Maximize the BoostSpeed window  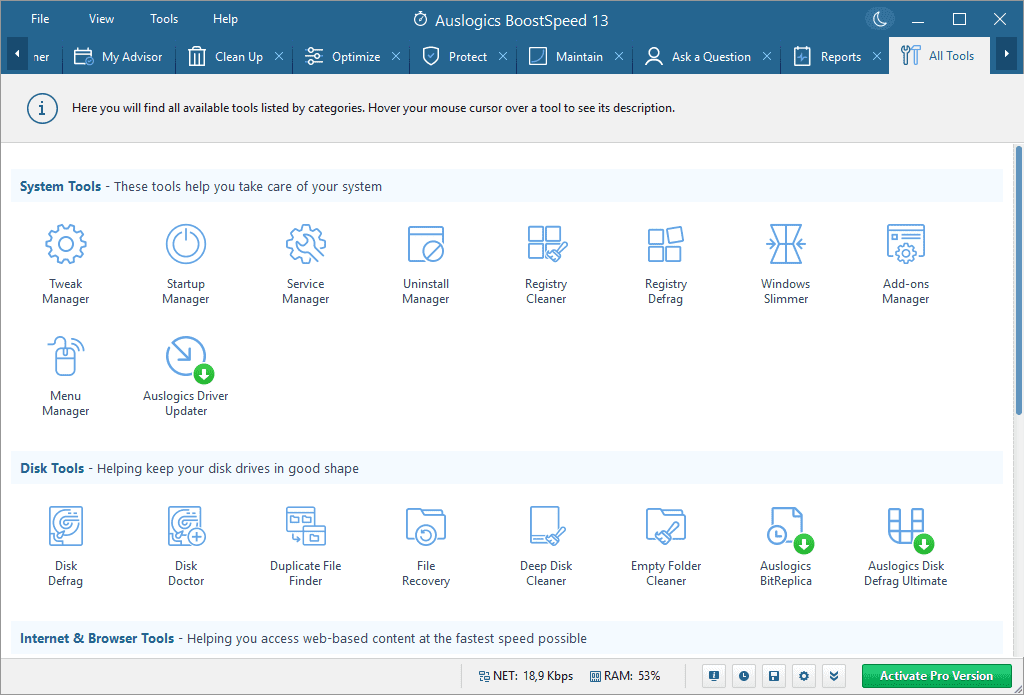click(x=959, y=20)
